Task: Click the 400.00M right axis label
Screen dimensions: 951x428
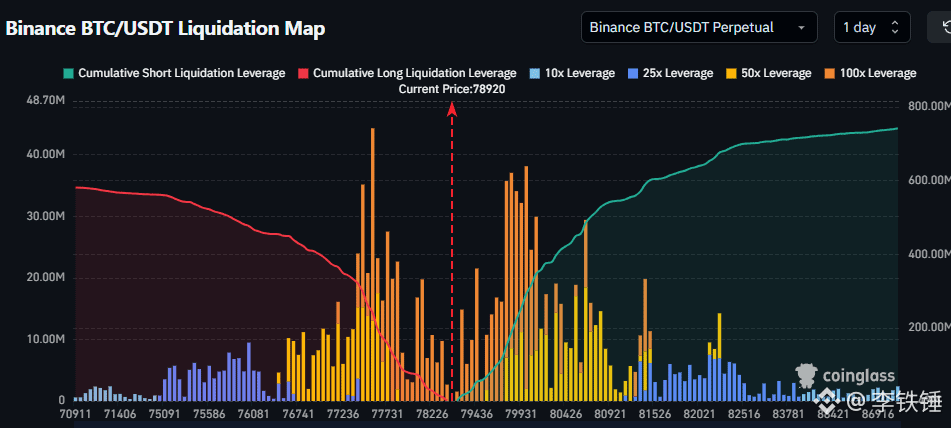Action: pos(930,253)
